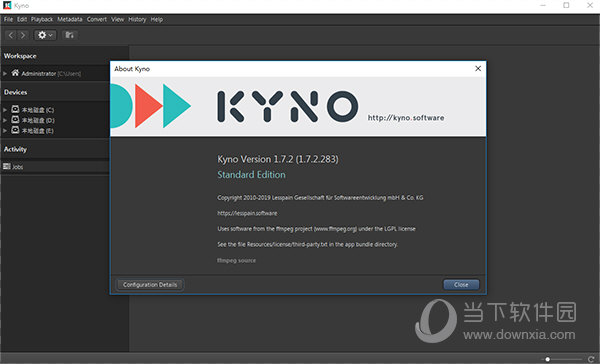Click the Devices panel header

tap(15, 92)
